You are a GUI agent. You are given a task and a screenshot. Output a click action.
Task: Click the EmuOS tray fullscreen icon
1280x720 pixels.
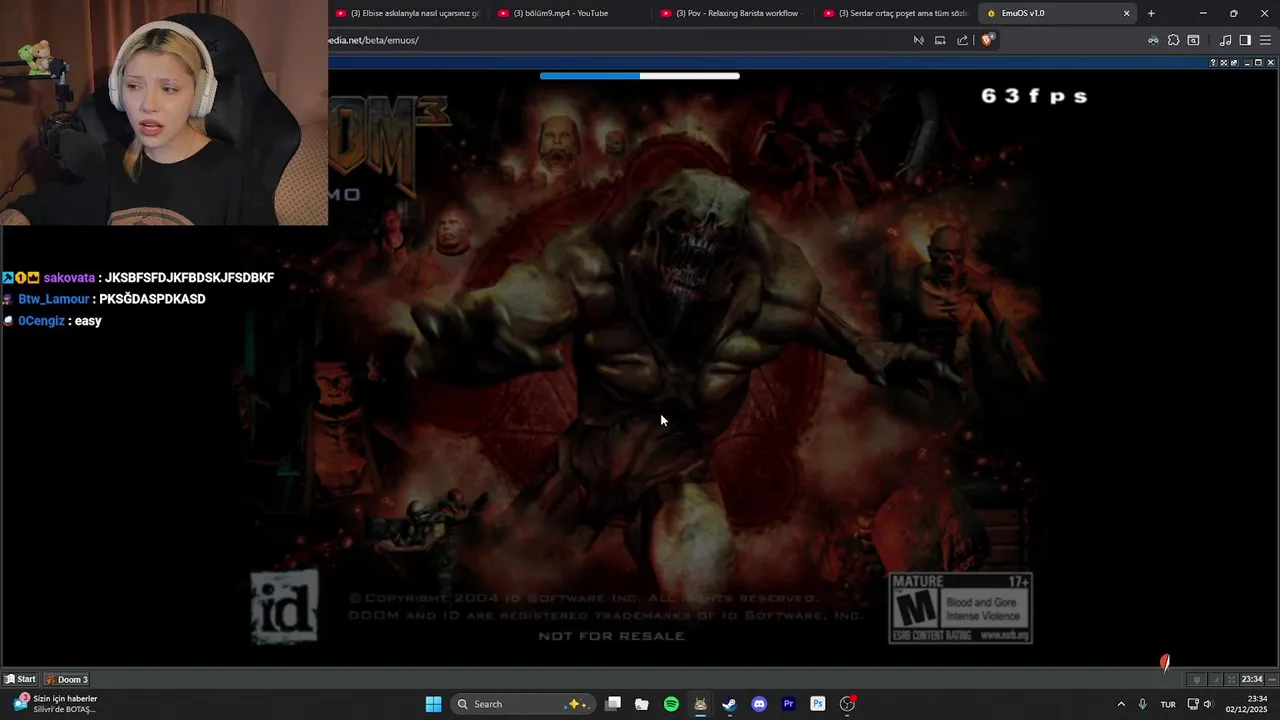[1231, 679]
